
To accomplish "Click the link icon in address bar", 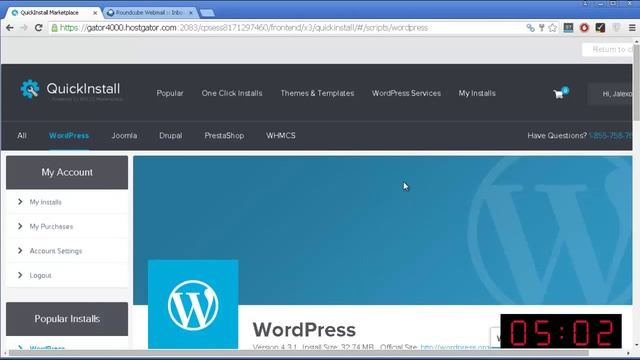I will 530,28.
